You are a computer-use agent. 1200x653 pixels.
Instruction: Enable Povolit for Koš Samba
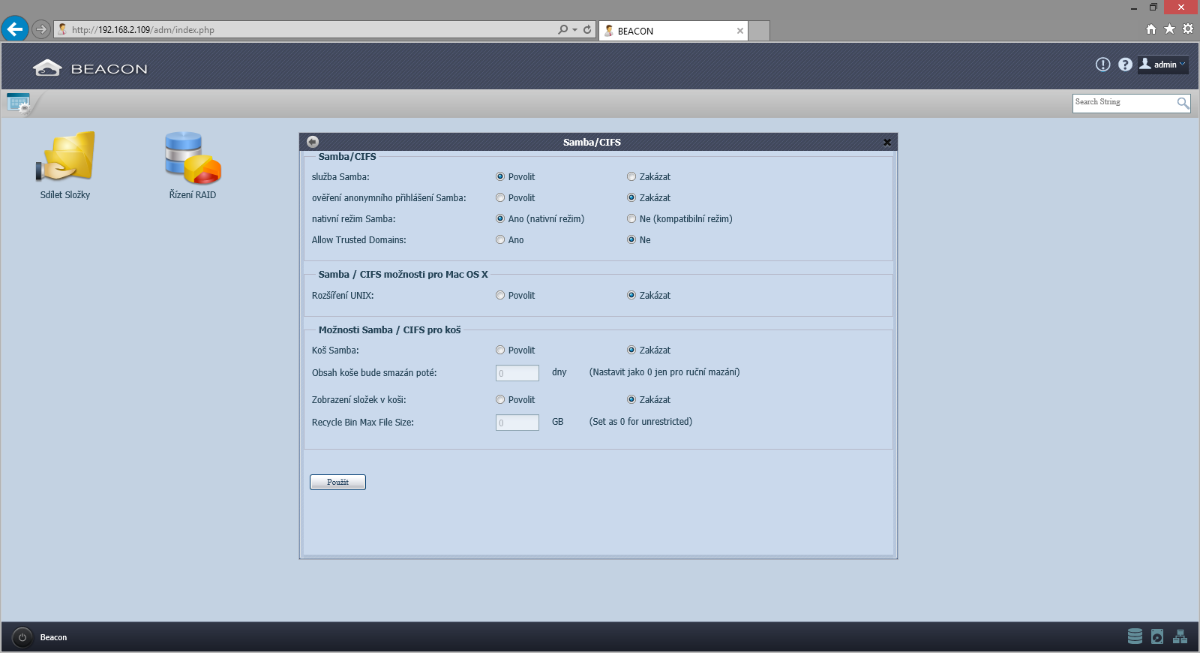click(500, 351)
